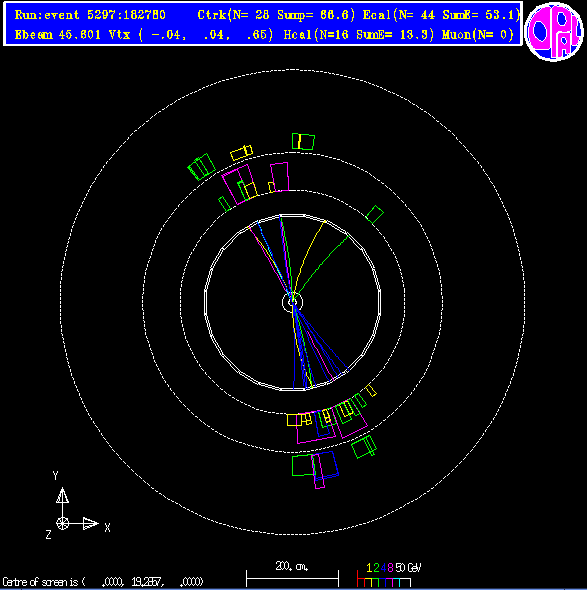The height and width of the screenshot is (590, 587).
Task: Click the isolated green box on right ring
Action: click(x=375, y=214)
